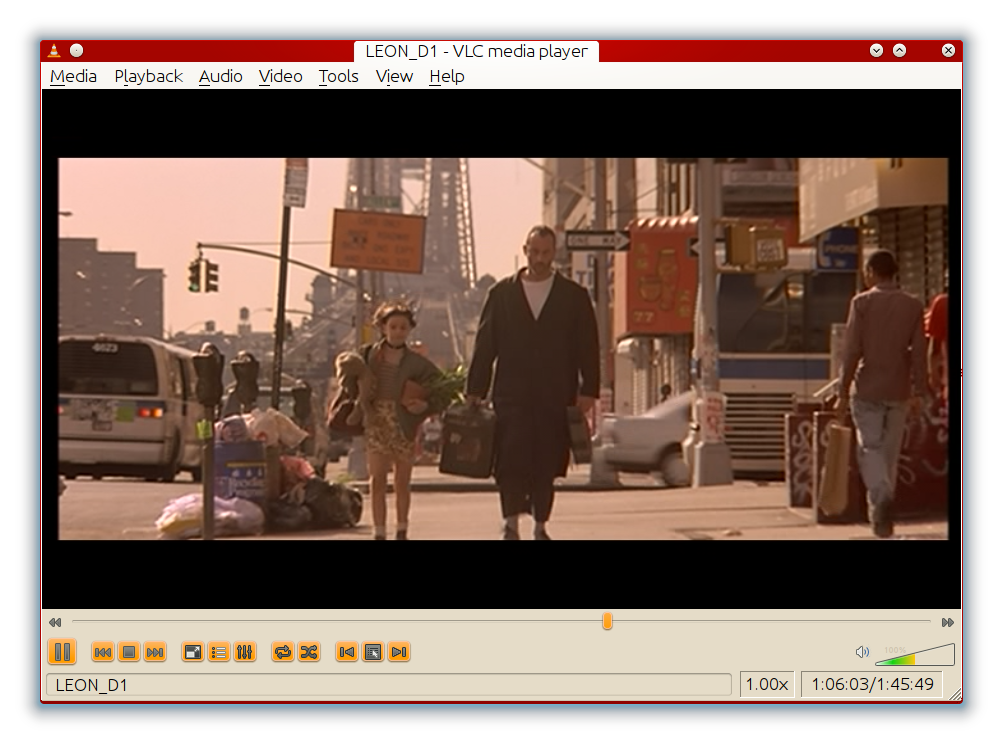Click the volume level slider

(915, 654)
